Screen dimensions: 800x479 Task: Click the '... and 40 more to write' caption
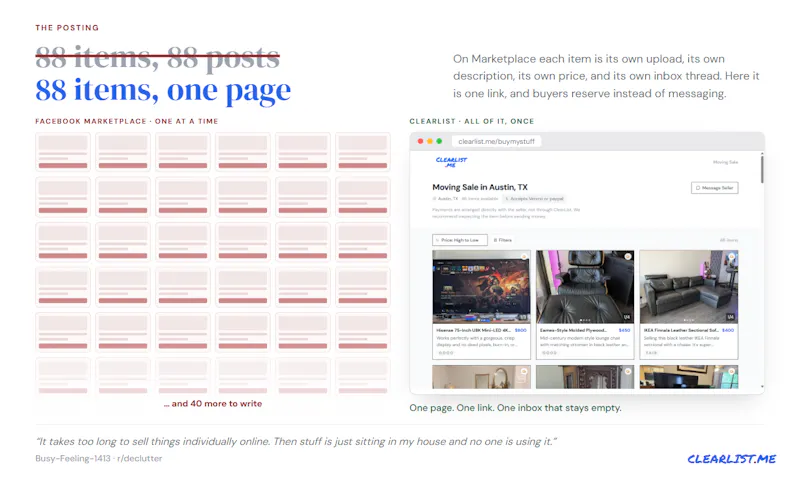point(213,404)
